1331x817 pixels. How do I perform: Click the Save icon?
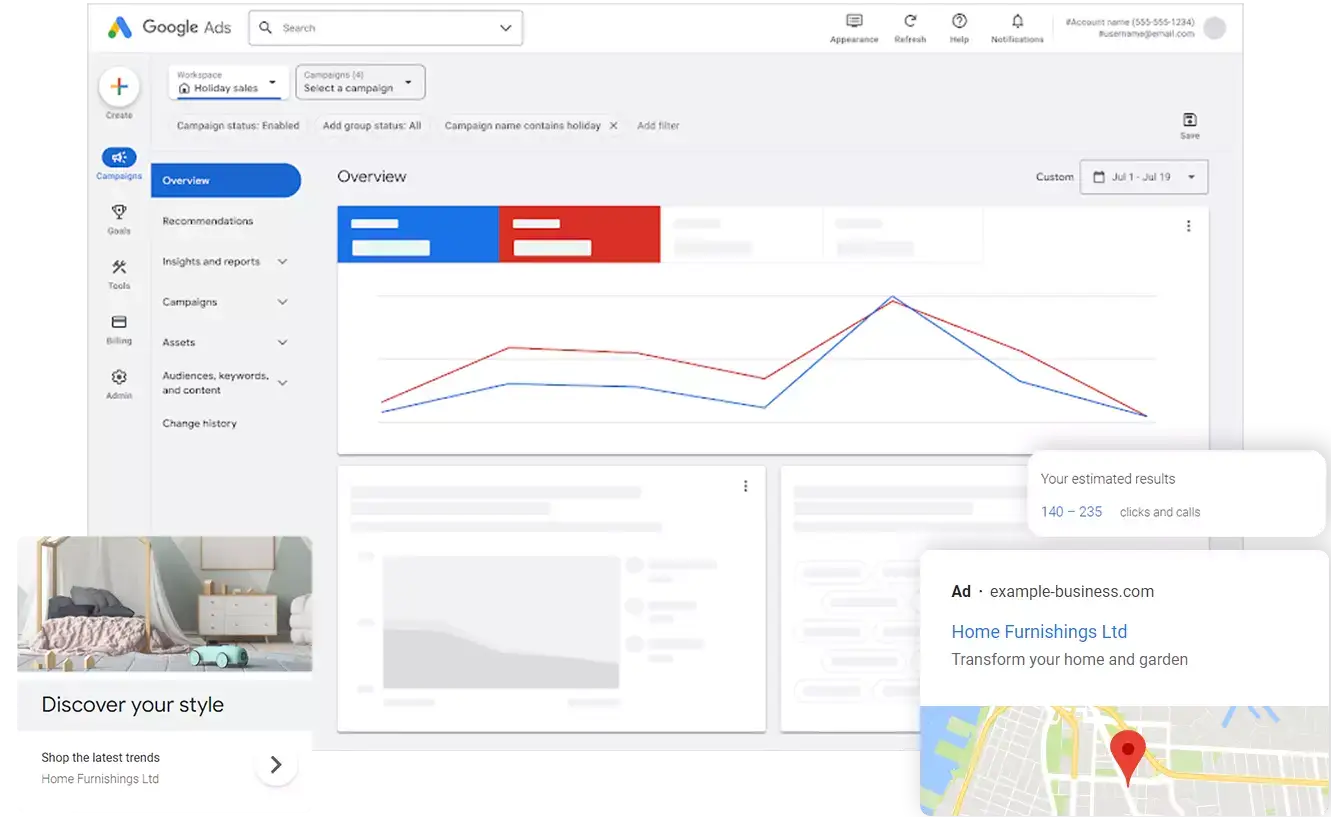pos(1190,119)
